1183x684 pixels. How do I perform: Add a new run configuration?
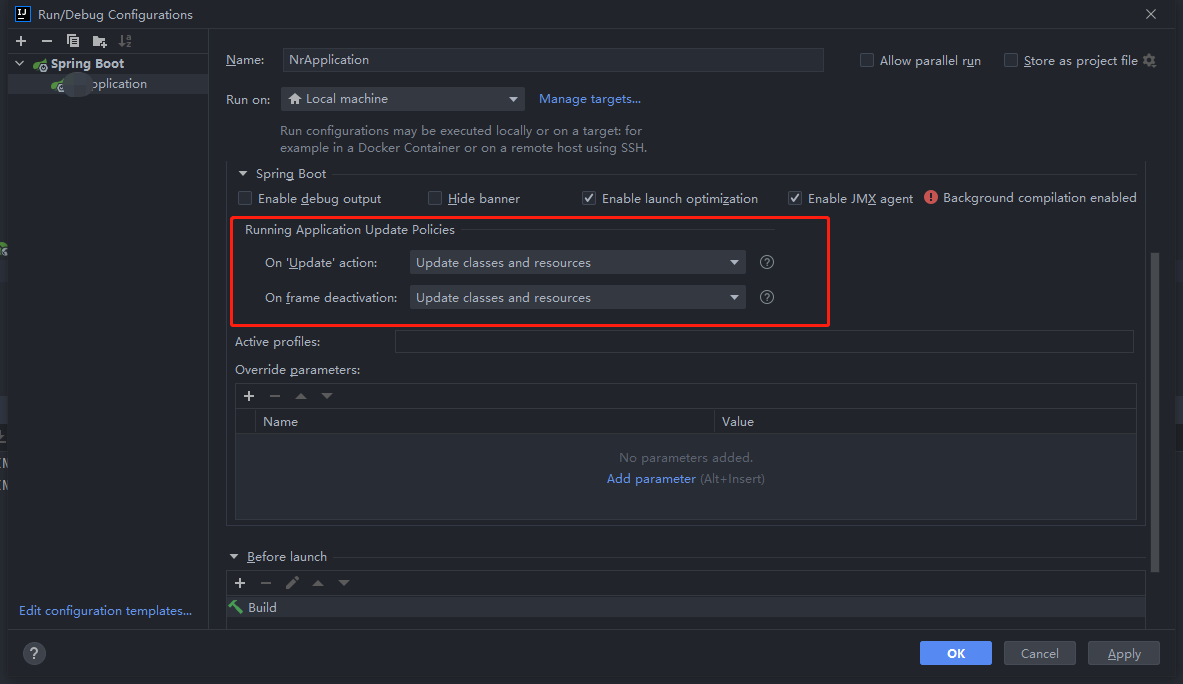[x=21, y=41]
